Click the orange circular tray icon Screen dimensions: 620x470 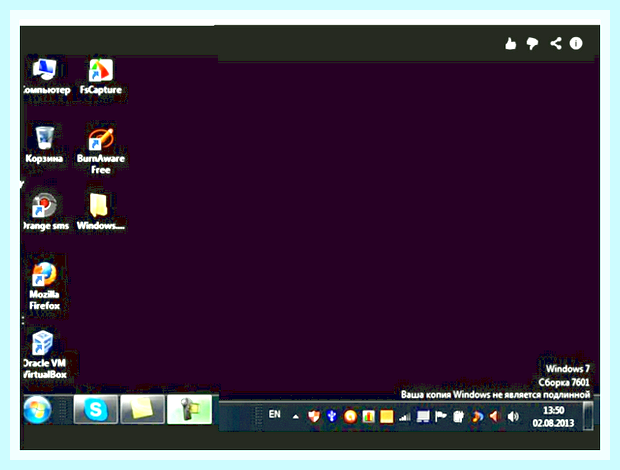[x=350, y=416]
